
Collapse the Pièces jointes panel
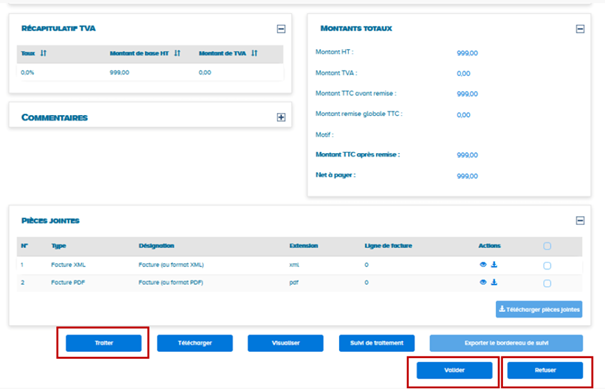point(580,221)
